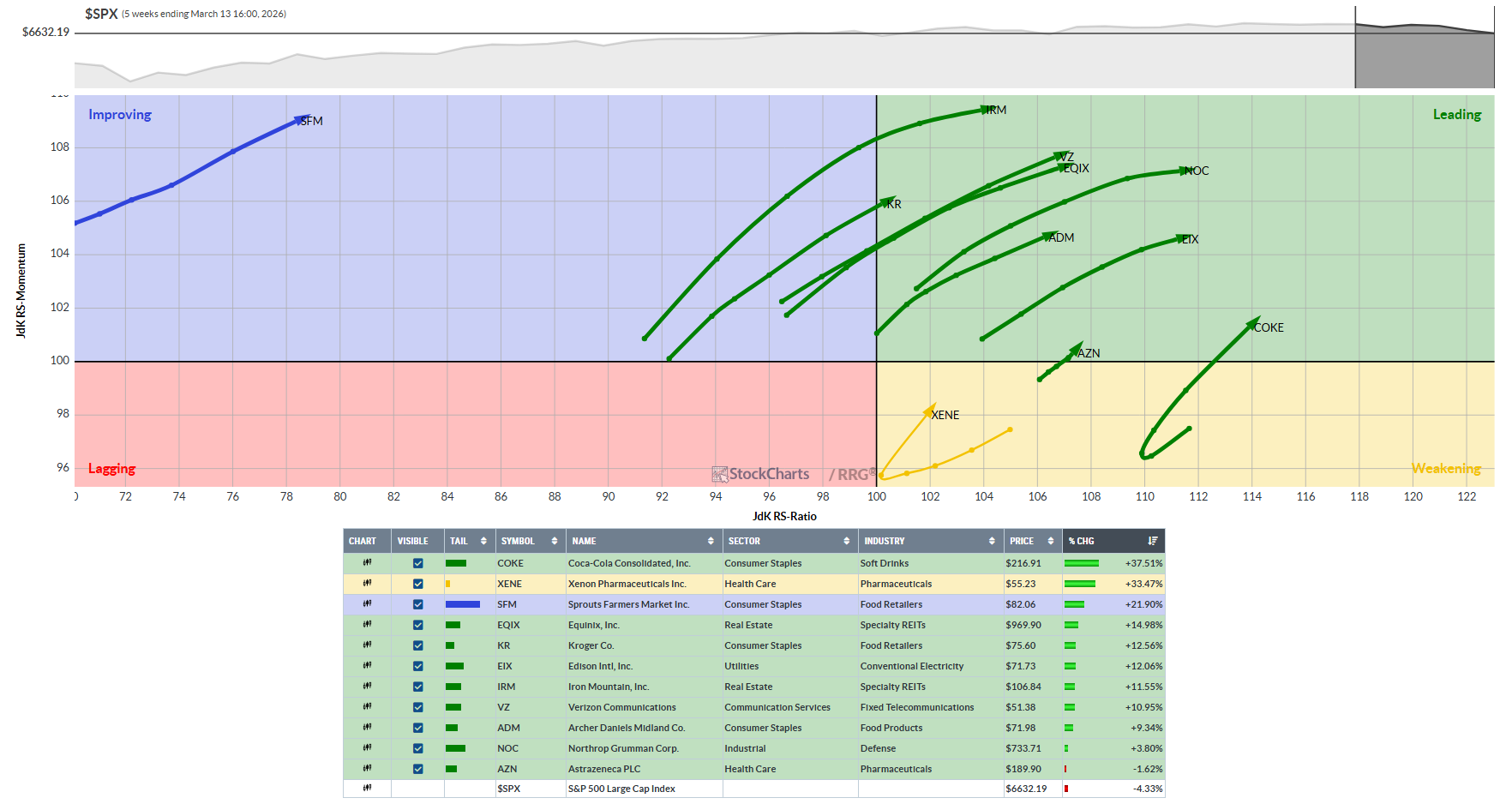The image size is (1512, 810).
Task: Click the XENE arrowhead in Weakening quadrant
Action: click(x=928, y=410)
